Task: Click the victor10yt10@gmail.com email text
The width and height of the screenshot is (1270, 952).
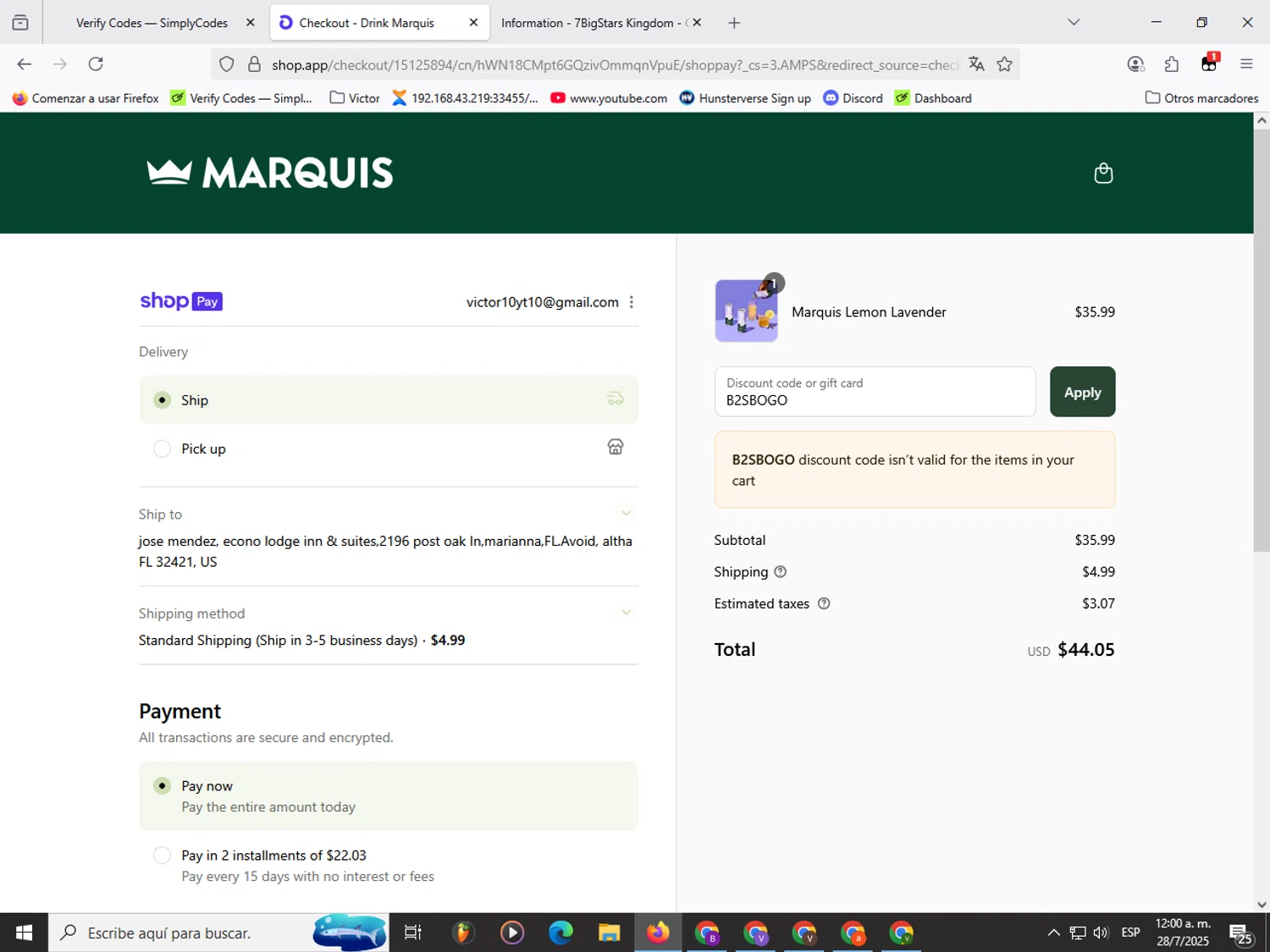Action: coord(543,302)
